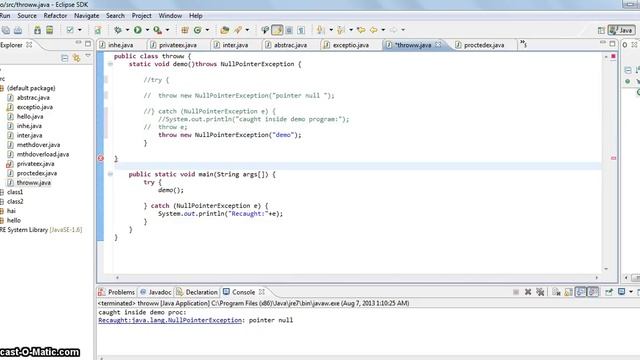This screenshot has width=640, height=360.
Task: Open the Search icon dropdown arrow
Action: (x=247, y=30)
